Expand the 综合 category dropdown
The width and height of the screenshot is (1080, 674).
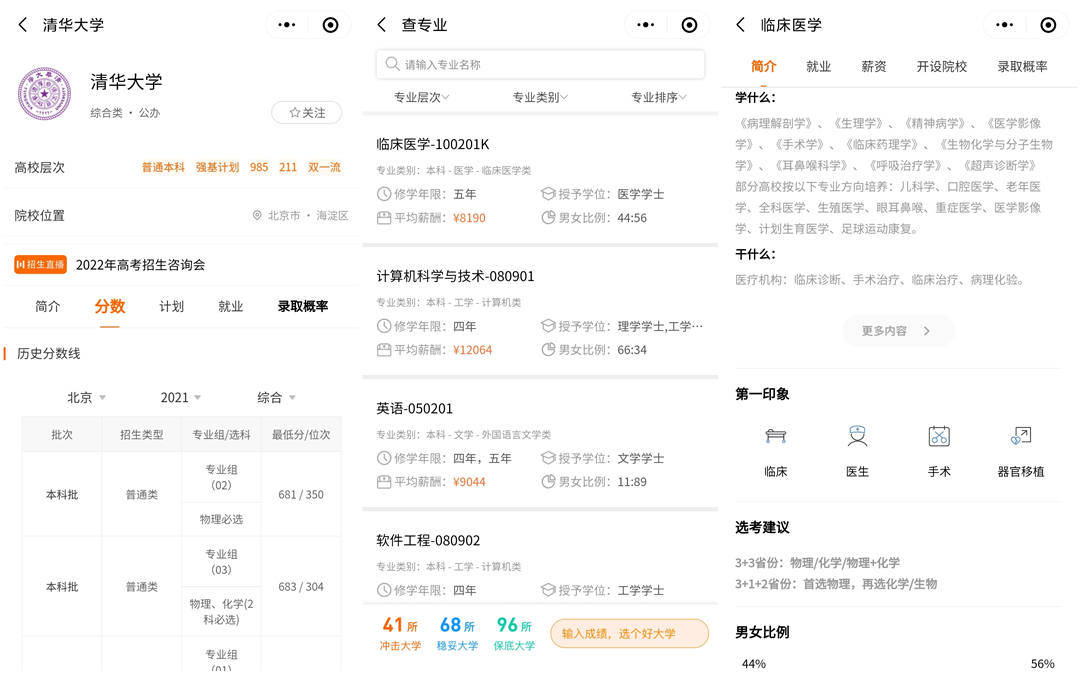coord(276,397)
